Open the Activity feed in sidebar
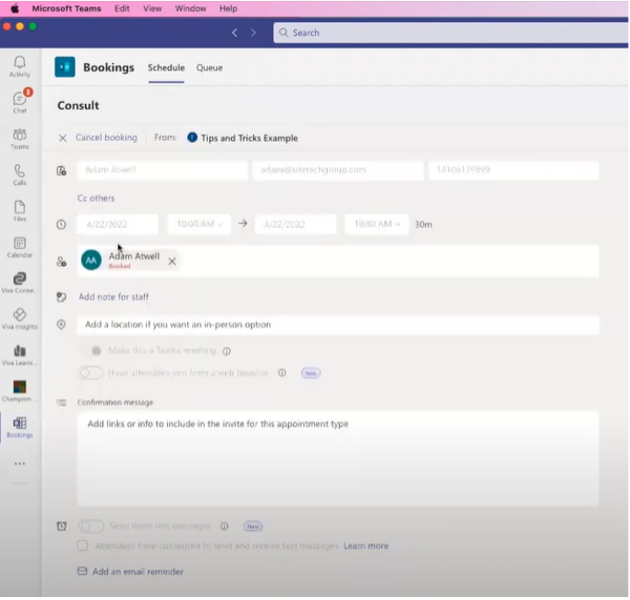The width and height of the screenshot is (630, 600). [x=20, y=67]
